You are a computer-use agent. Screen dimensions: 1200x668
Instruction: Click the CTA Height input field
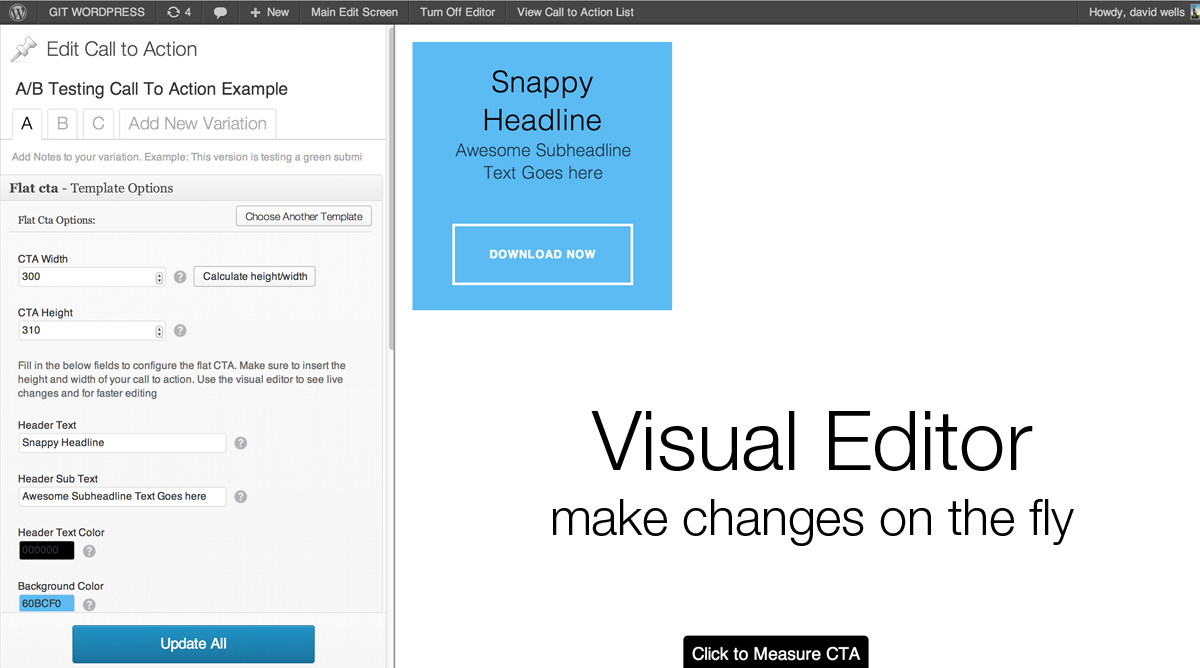pos(92,331)
